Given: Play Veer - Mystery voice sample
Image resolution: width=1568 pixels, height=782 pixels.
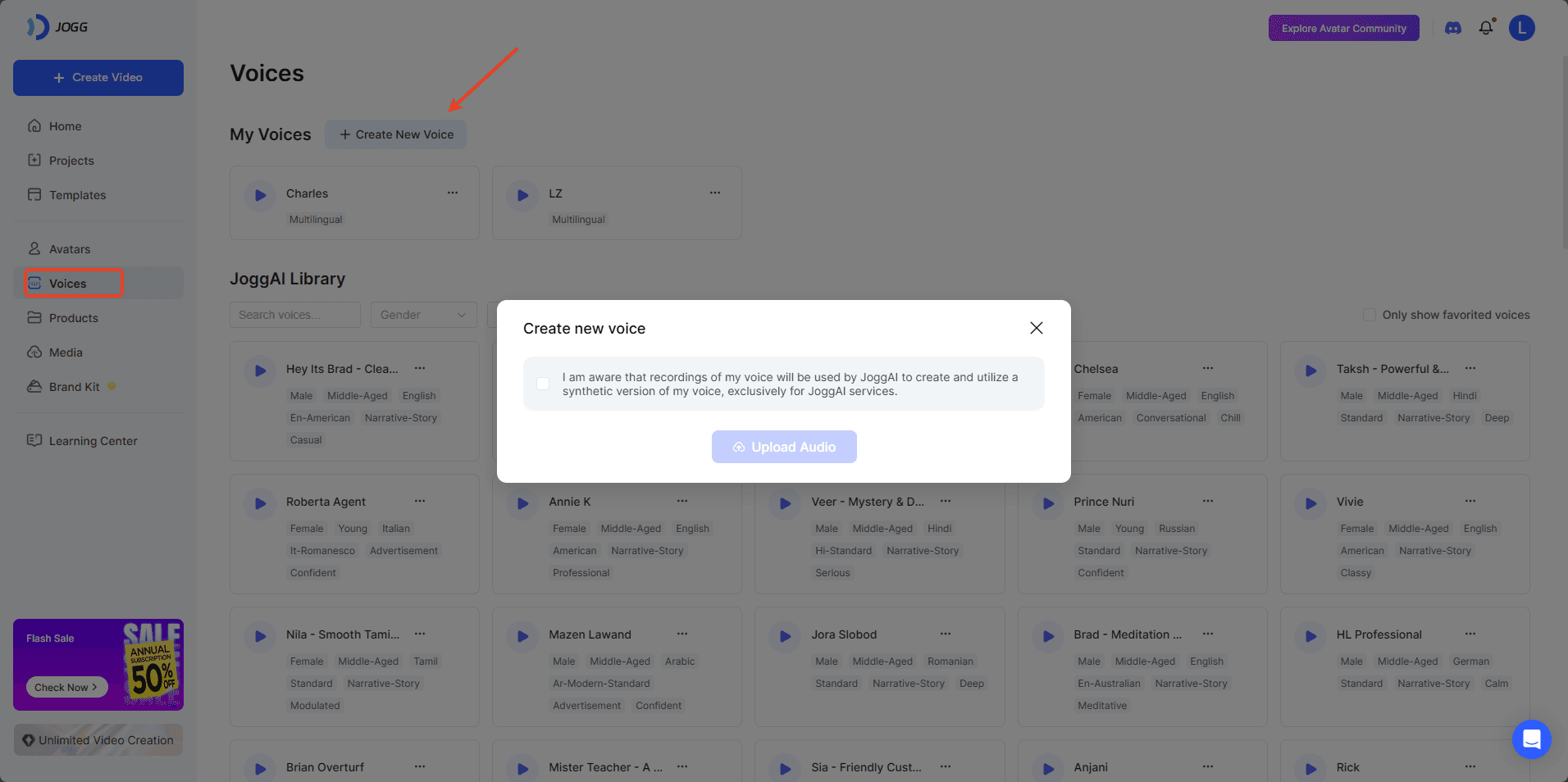Looking at the screenshot, I should tap(785, 503).
